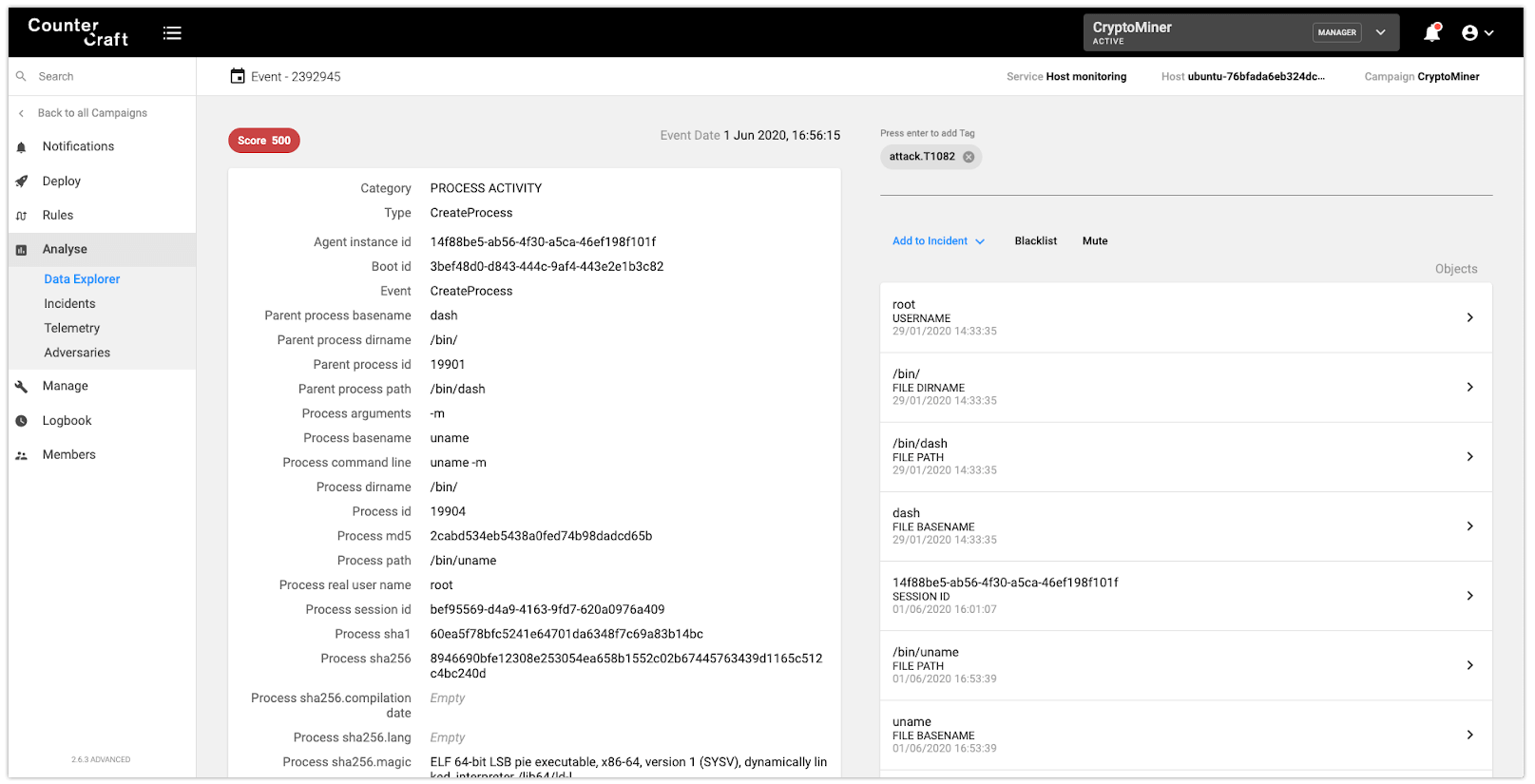Viewport: 1535px width, 784px height.
Task: Click the search magnifier icon
Action: click(x=21, y=76)
